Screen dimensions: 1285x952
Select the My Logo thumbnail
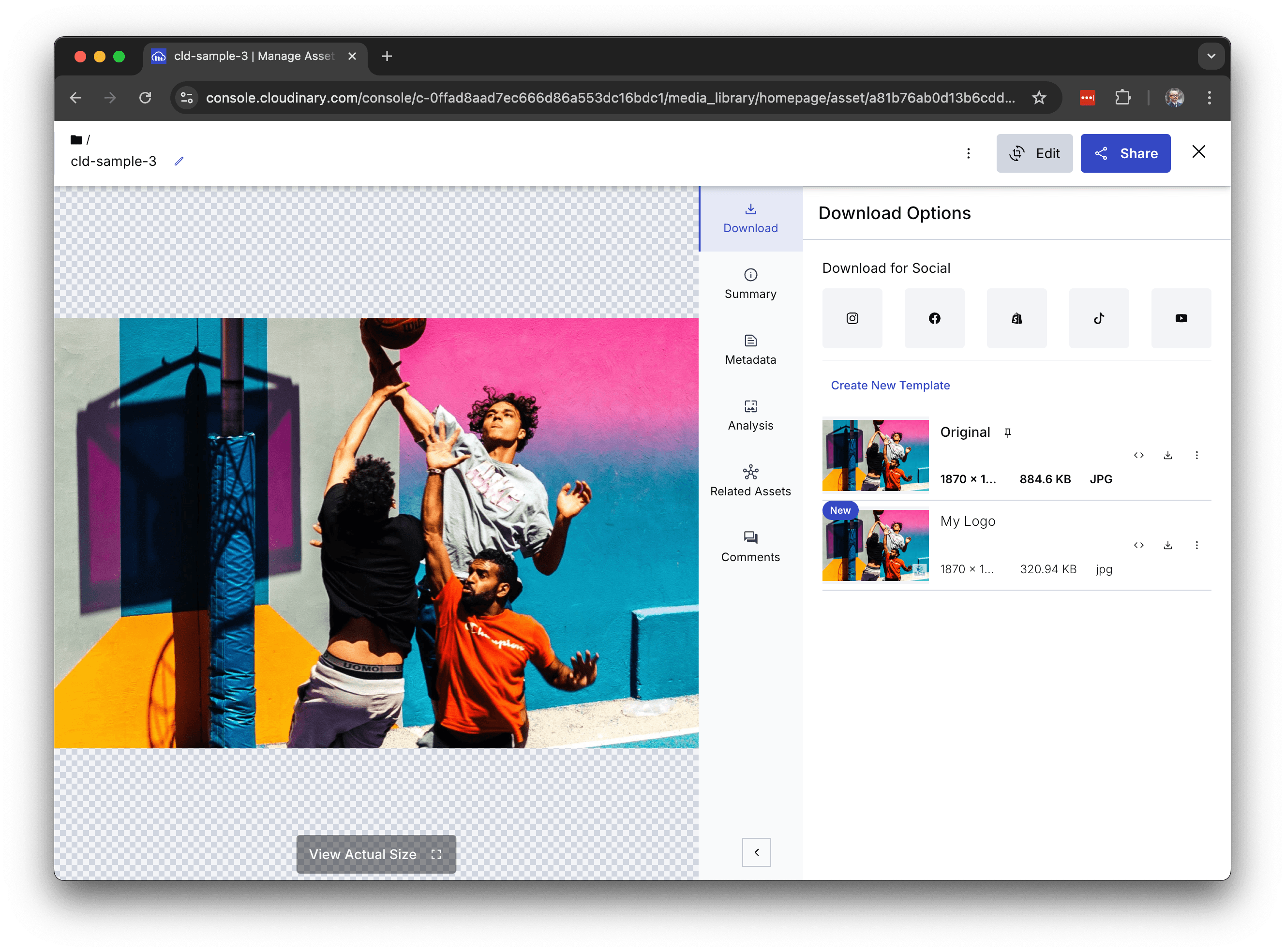(875, 545)
